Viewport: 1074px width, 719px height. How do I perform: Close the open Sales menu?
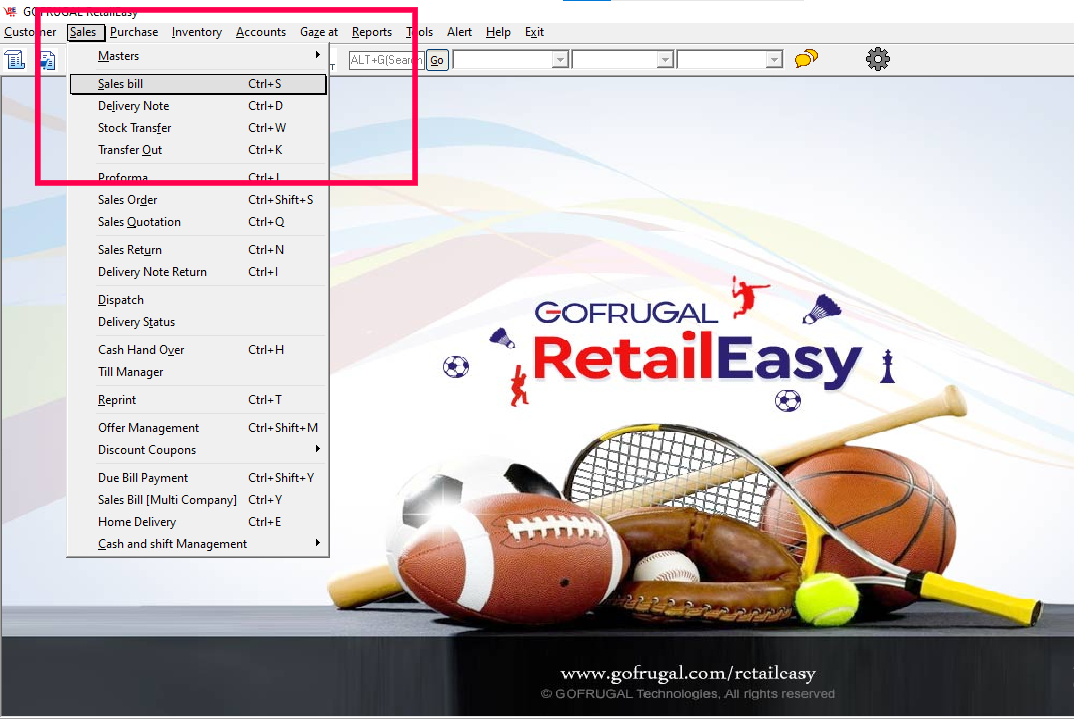point(84,32)
